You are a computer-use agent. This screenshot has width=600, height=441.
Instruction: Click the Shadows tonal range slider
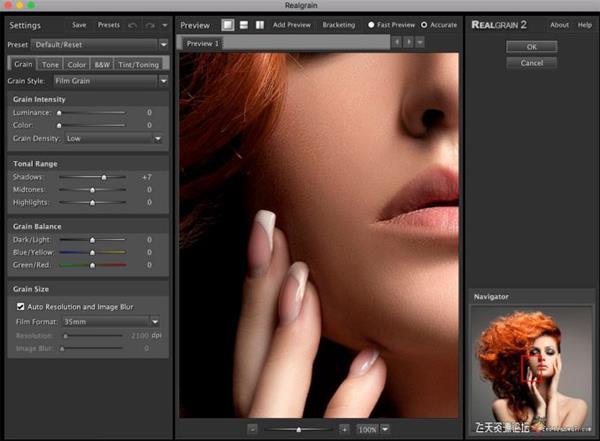(92, 176)
